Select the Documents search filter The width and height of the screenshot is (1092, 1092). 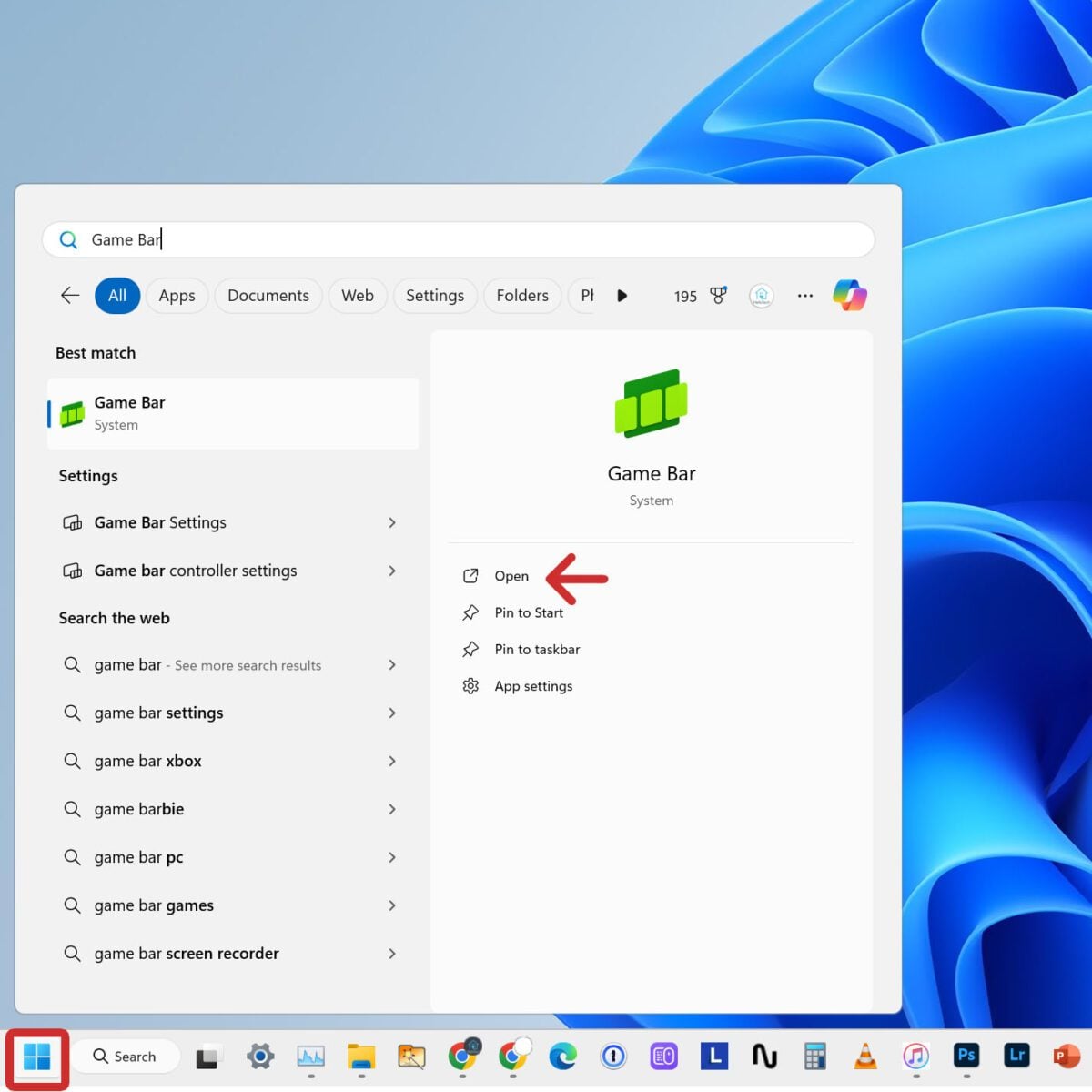point(268,295)
